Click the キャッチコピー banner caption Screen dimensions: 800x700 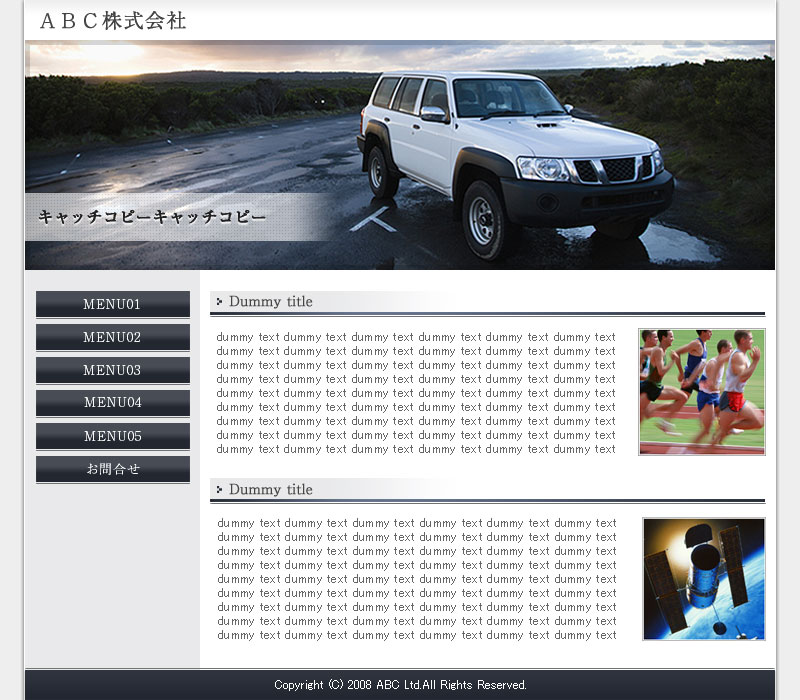click(x=152, y=217)
